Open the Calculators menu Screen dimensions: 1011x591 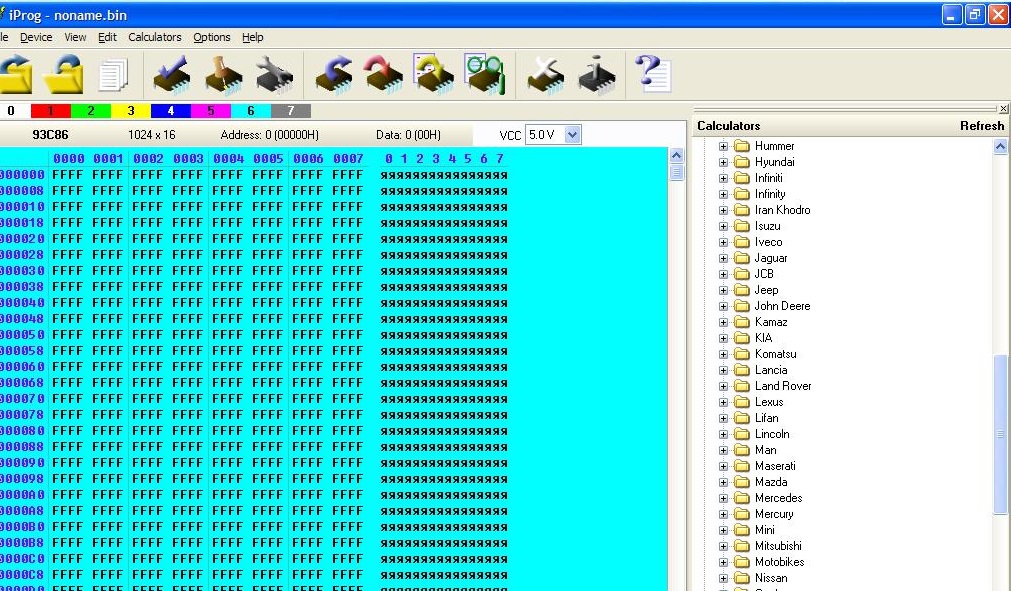pos(155,37)
